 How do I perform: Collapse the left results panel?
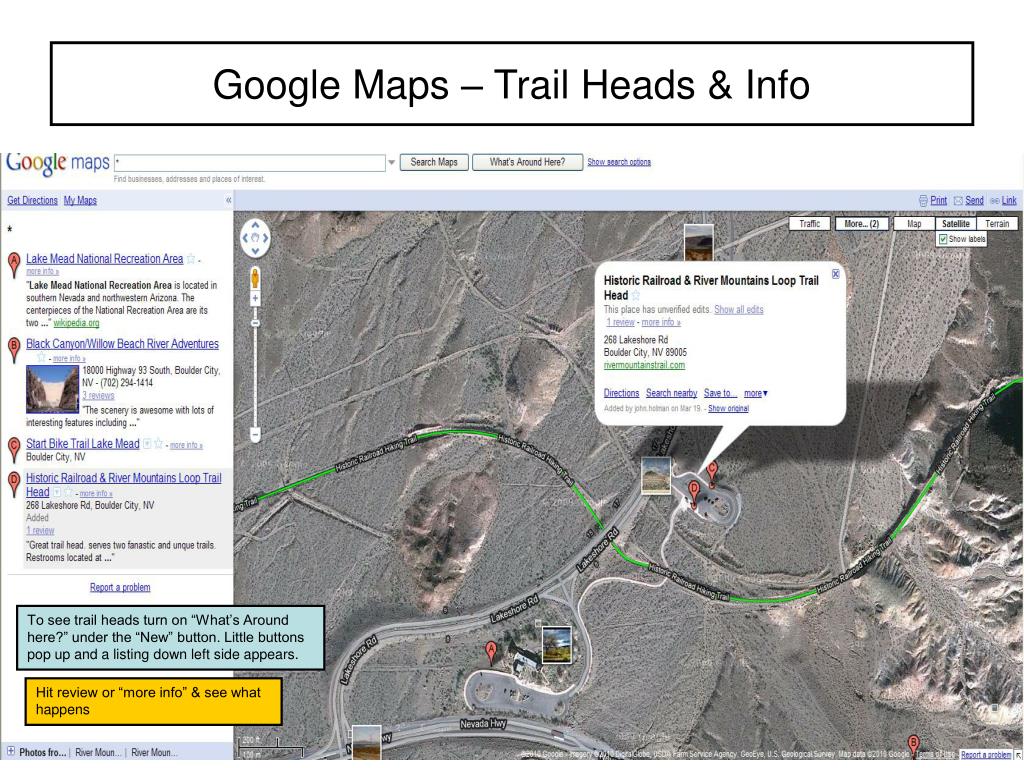tap(229, 200)
